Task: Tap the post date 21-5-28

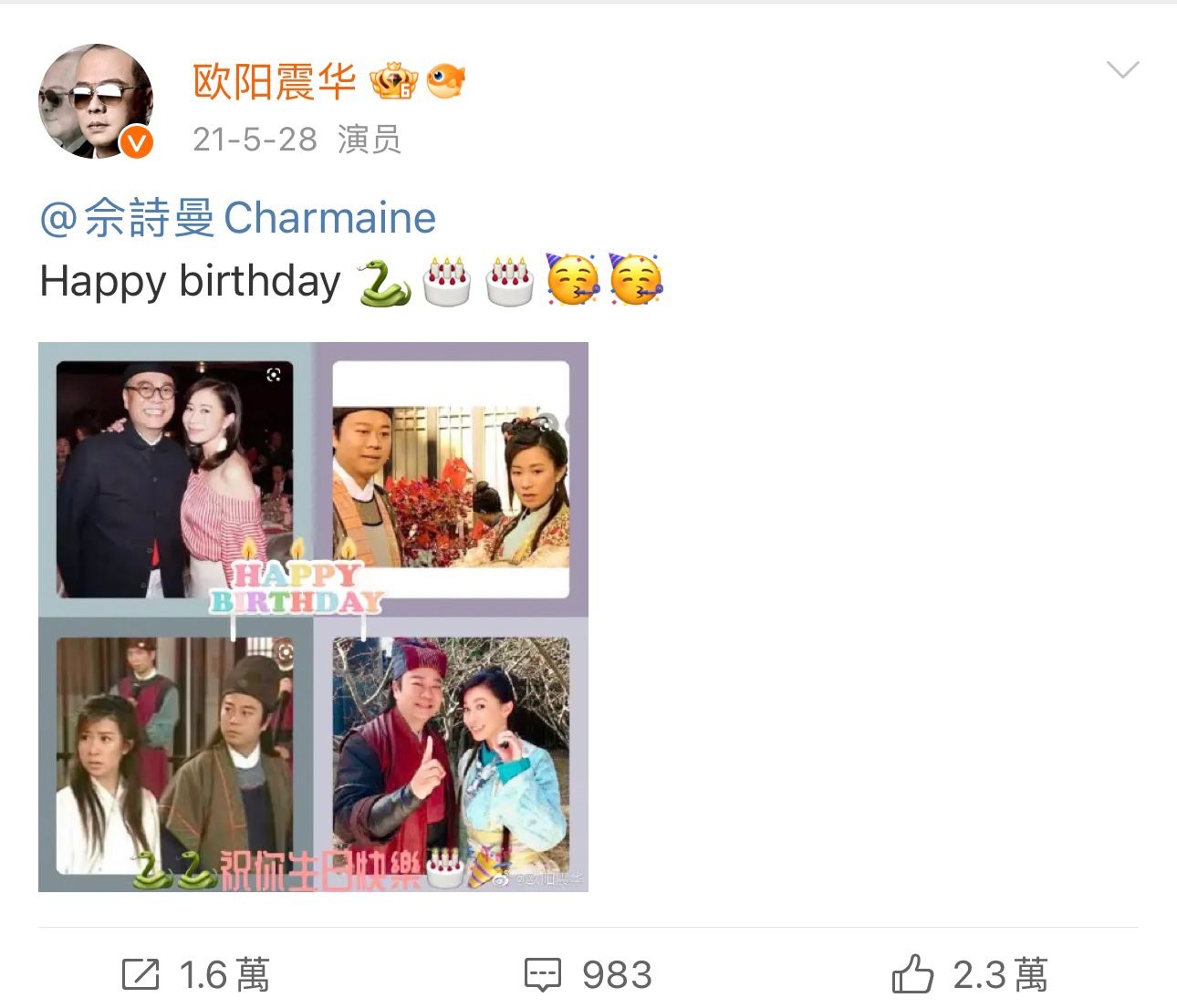Action: [x=255, y=140]
